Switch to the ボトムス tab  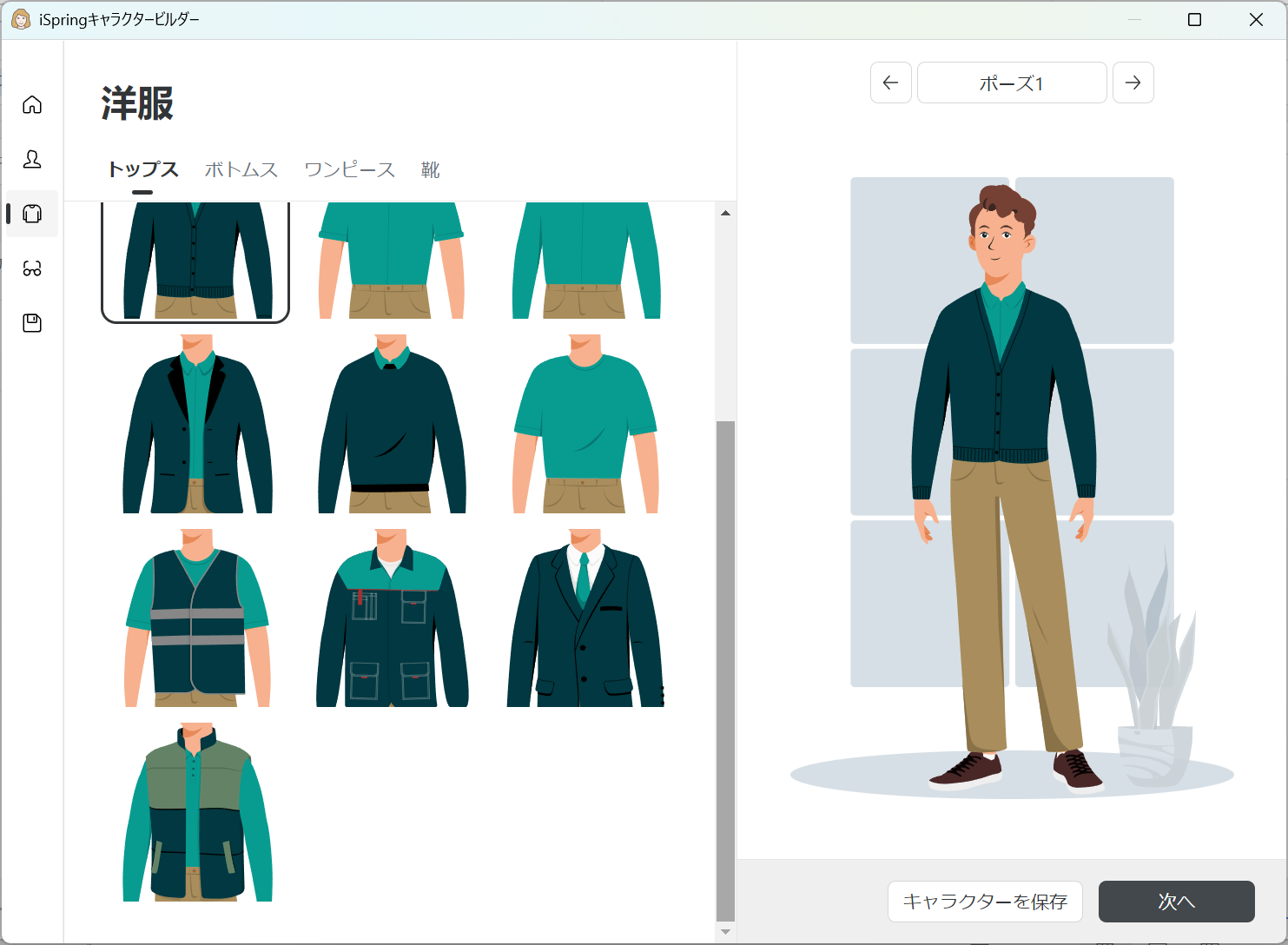[241, 169]
